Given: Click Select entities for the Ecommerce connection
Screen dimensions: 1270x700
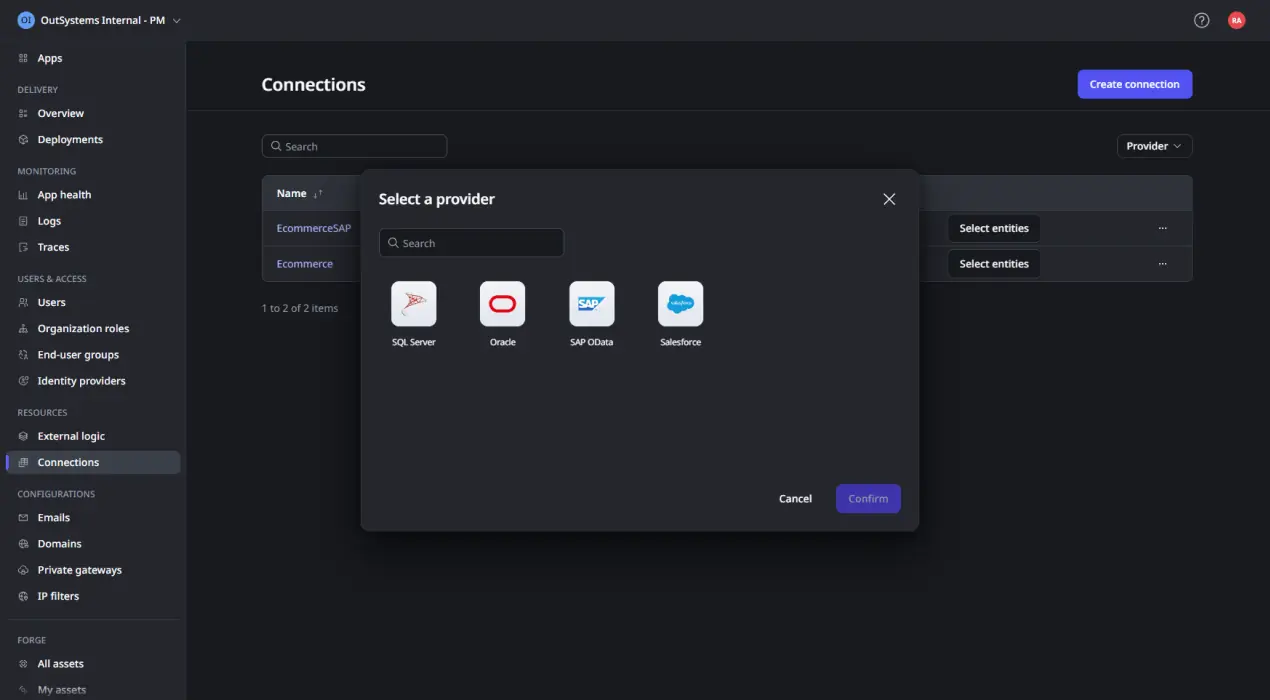Looking at the screenshot, I should coord(993,263).
